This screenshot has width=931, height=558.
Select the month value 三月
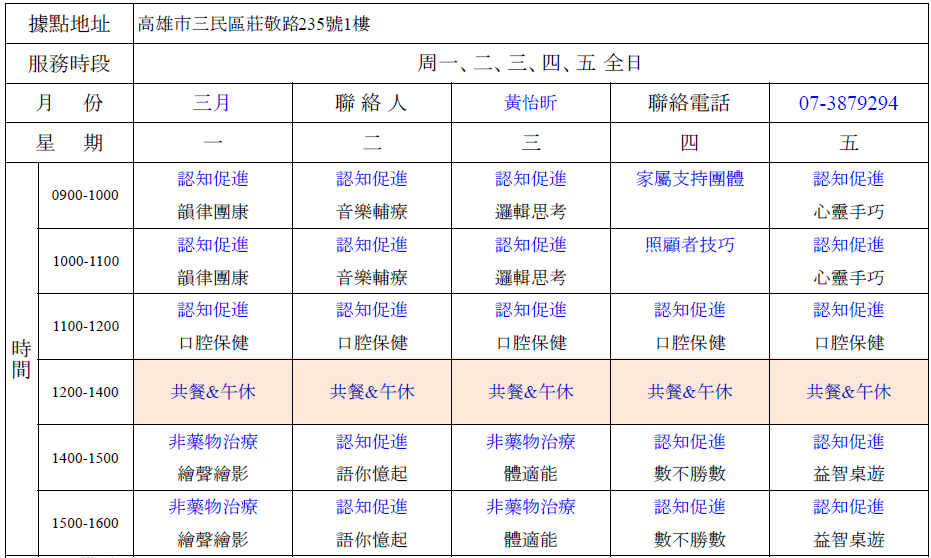coord(212,103)
